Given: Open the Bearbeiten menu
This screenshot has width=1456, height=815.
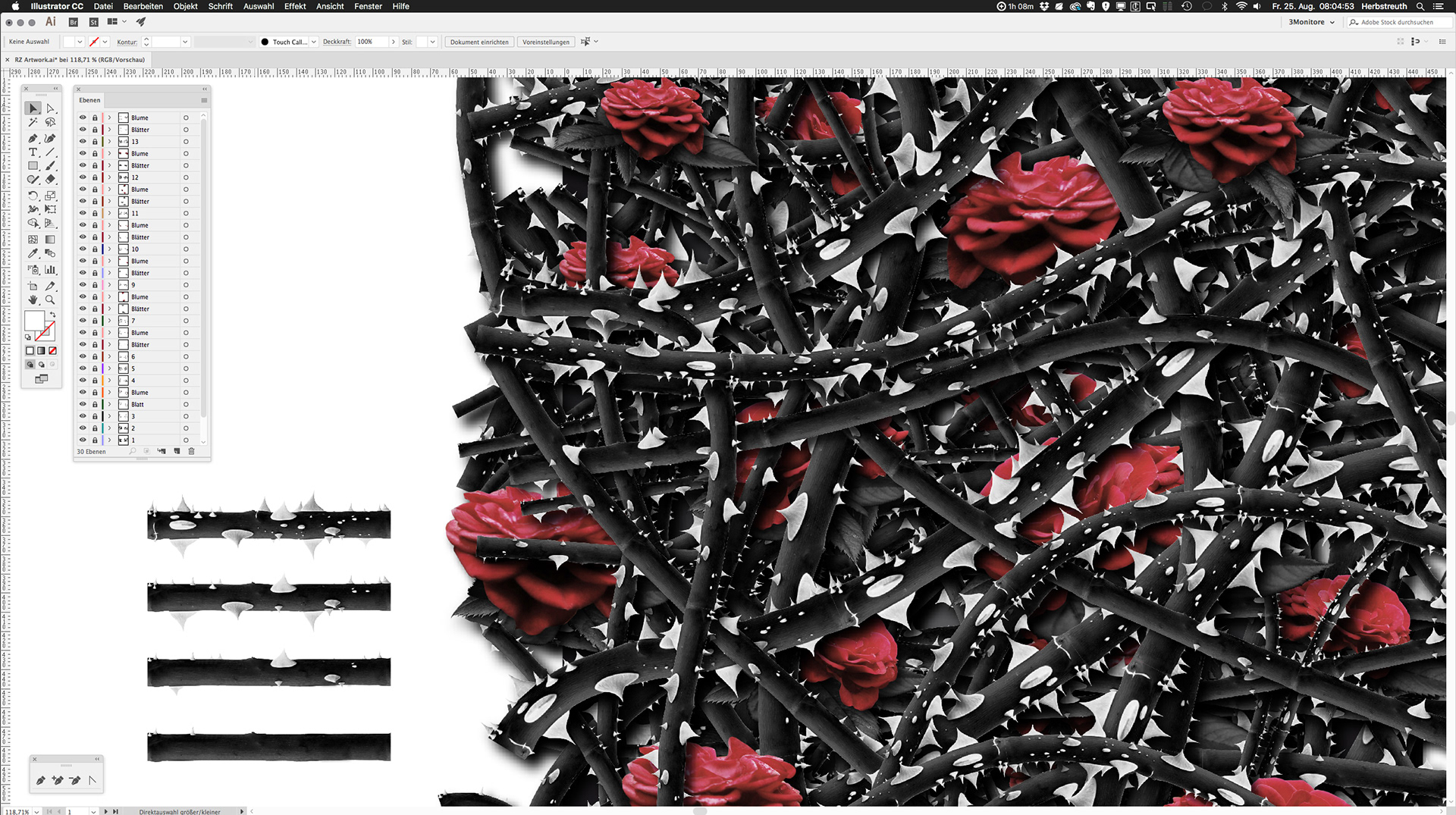Looking at the screenshot, I should pyautogui.click(x=143, y=6).
